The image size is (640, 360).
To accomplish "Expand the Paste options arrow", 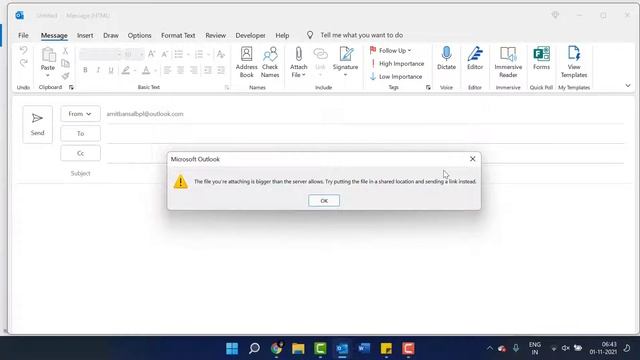I will tap(48, 76).
